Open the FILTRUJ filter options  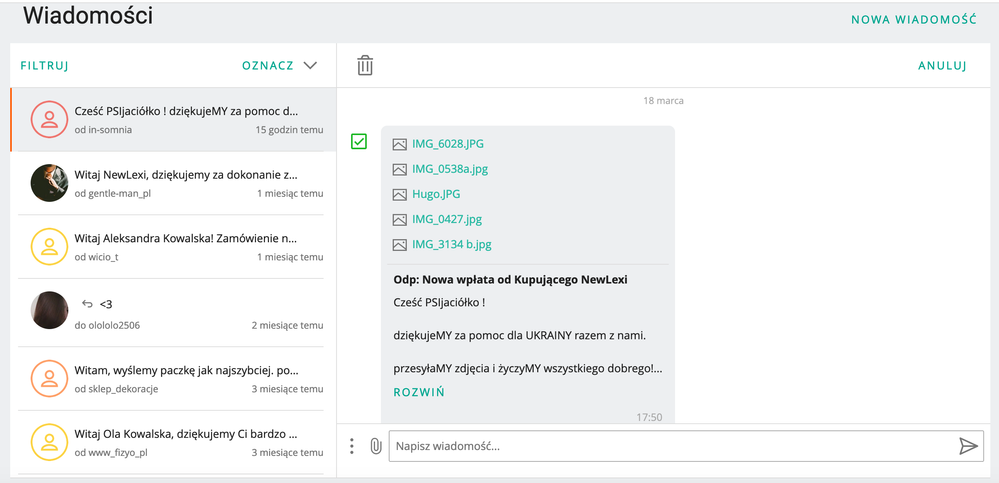[x=45, y=66]
